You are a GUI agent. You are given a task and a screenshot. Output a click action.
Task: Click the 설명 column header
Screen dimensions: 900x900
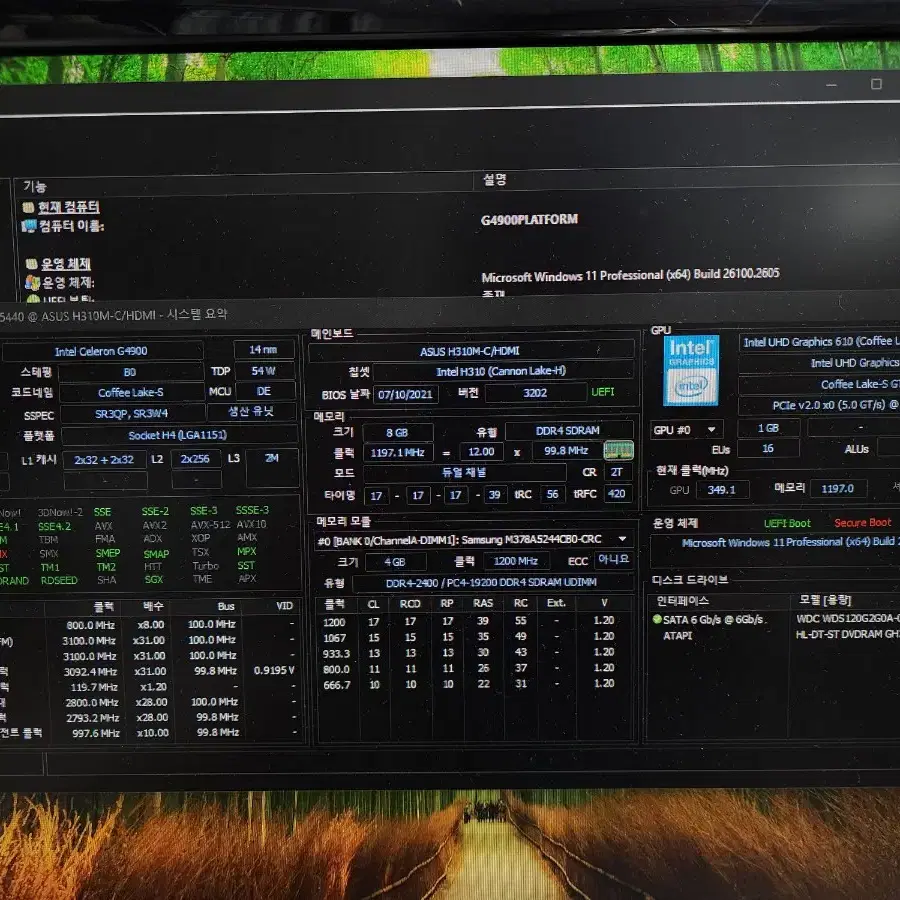click(494, 180)
